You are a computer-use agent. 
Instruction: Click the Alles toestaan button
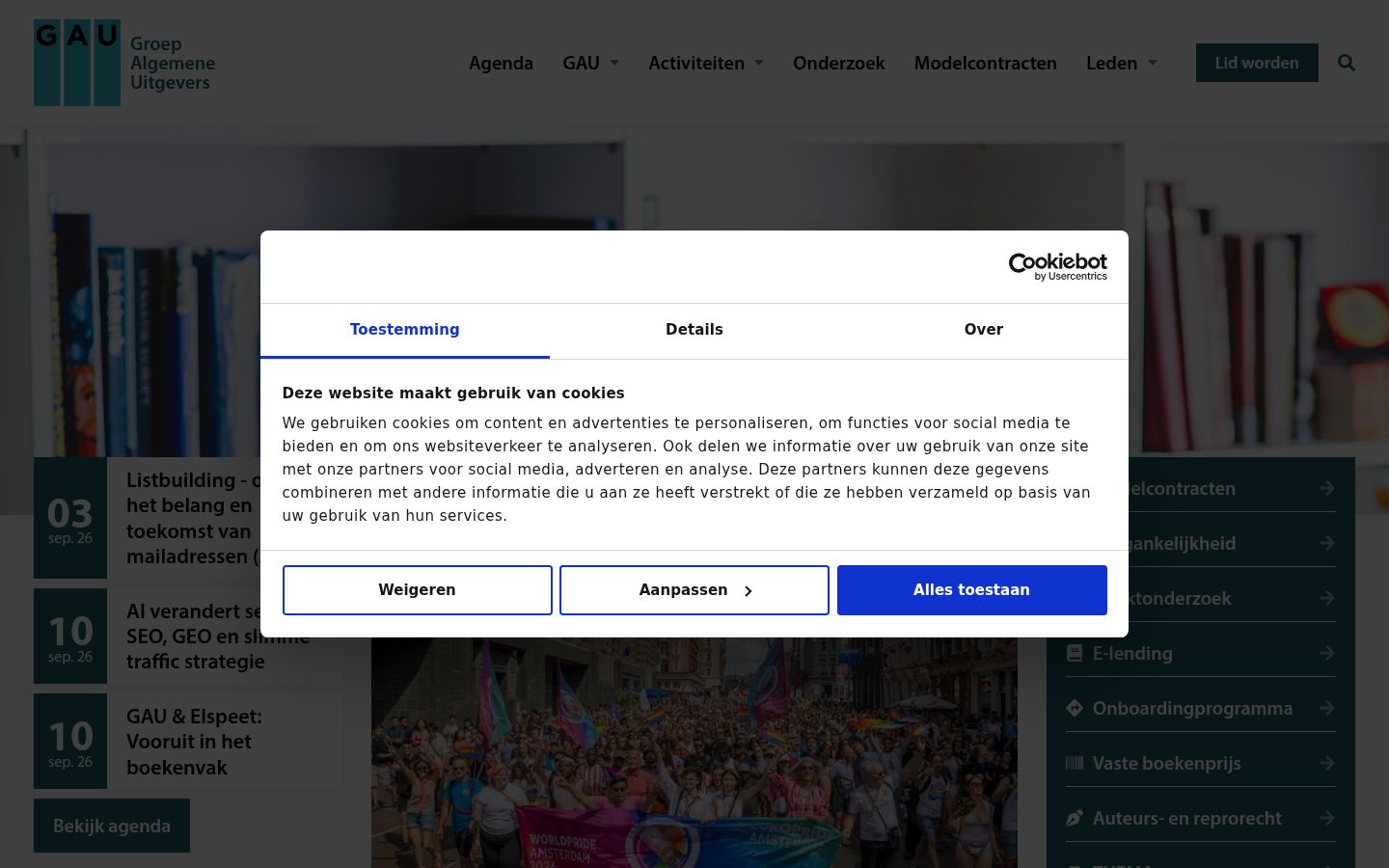click(x=972, y=590)
